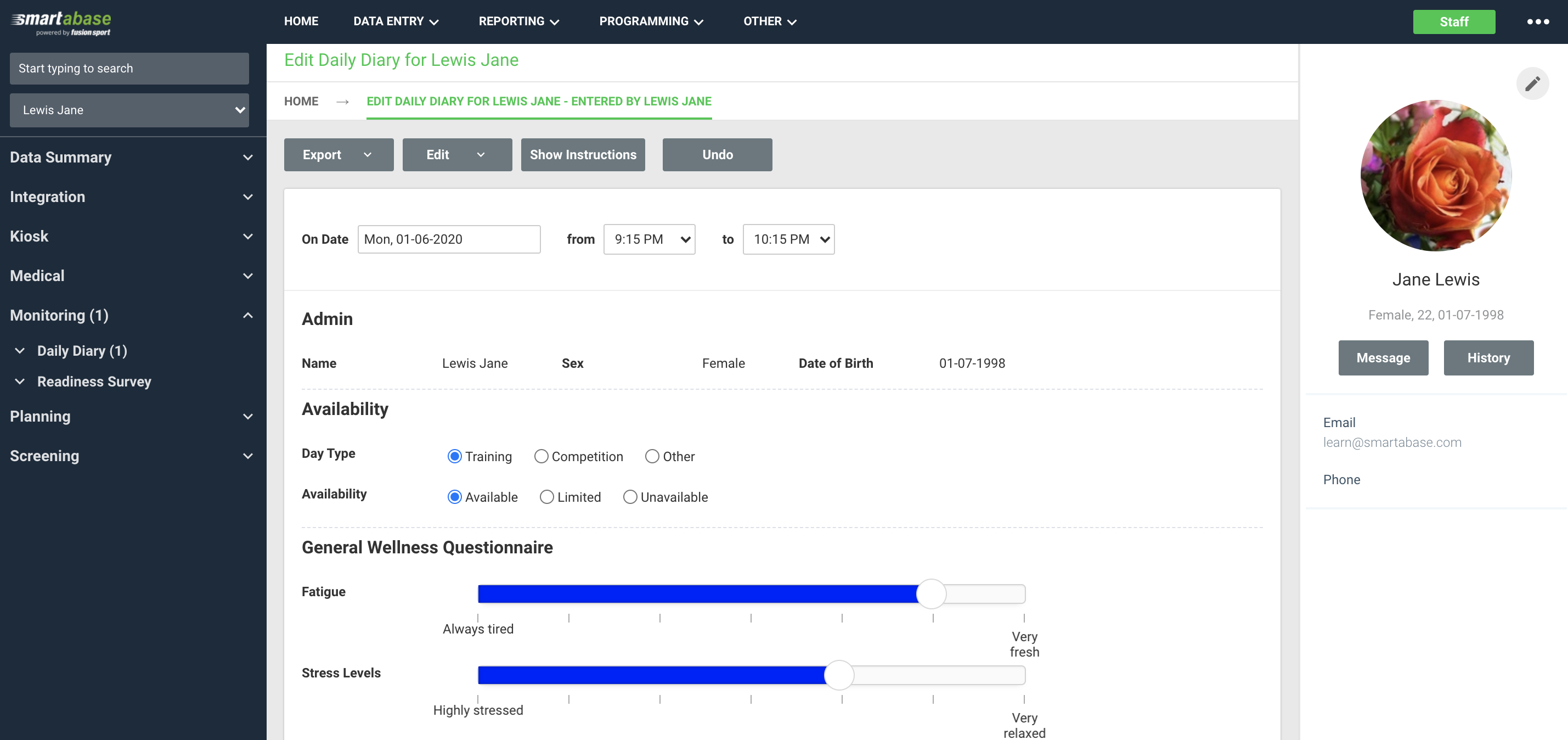1568x740 pixels.
Task: Click the Programming menu item
Action: tap(651, 22)
